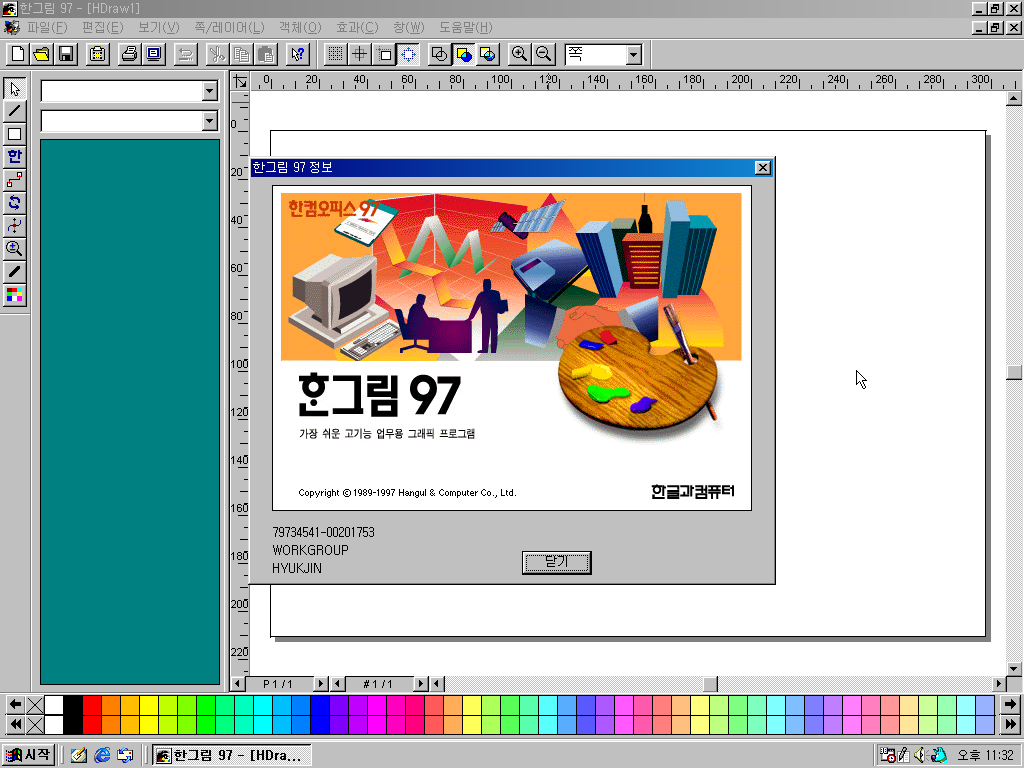
Task: Open a file with the yellow folder icon
Action: [42, 54]
